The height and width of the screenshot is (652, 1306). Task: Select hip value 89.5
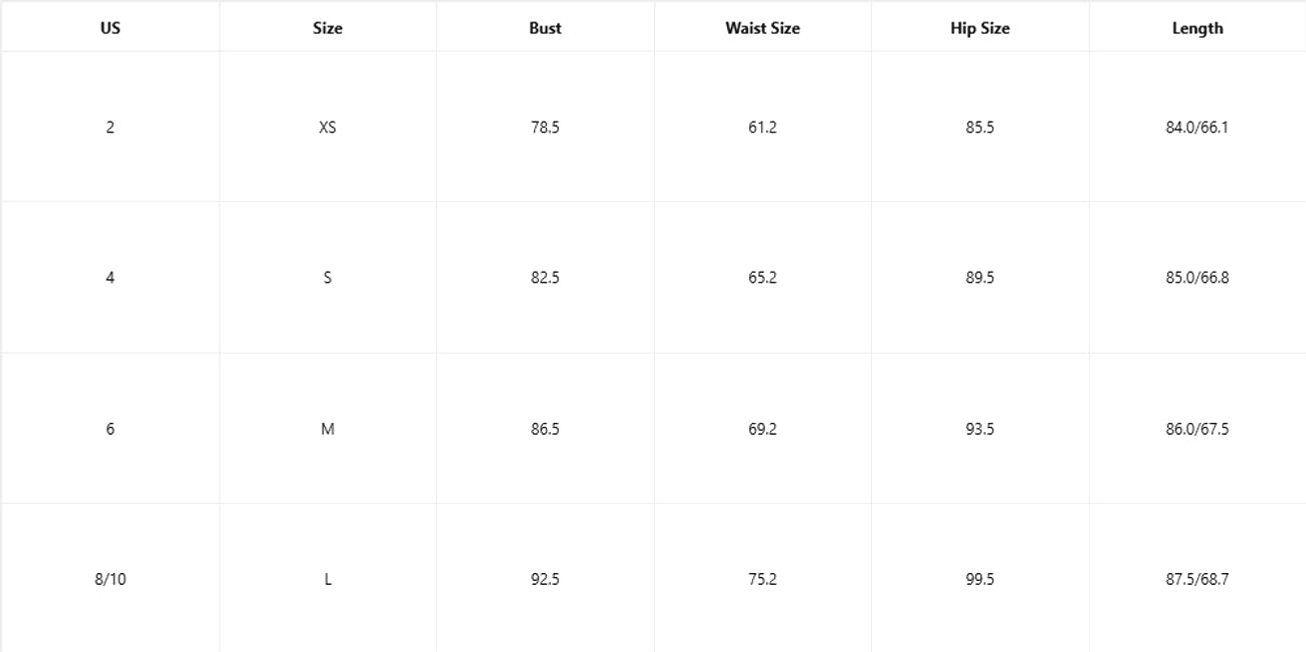pos(980,277)
